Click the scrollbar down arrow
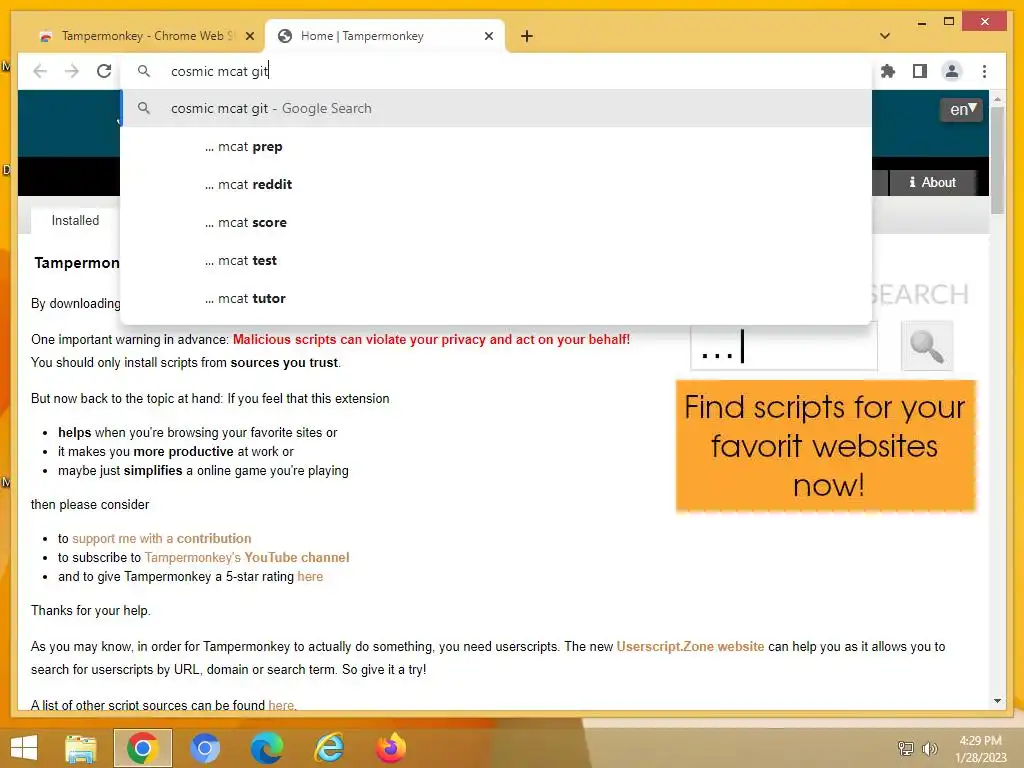 point(997,701)
